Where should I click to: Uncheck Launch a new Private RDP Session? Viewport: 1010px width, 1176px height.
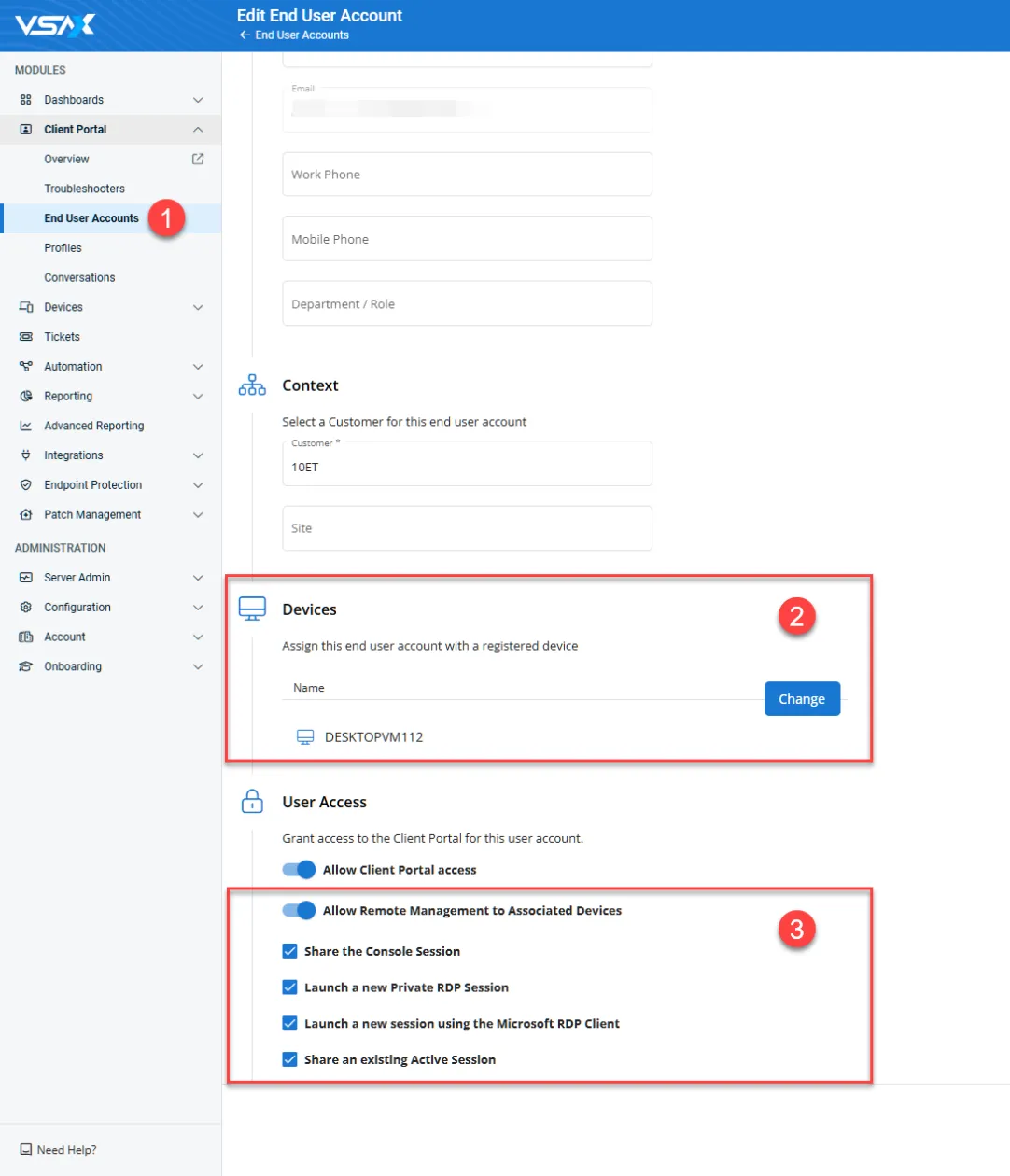coord(290,987)
